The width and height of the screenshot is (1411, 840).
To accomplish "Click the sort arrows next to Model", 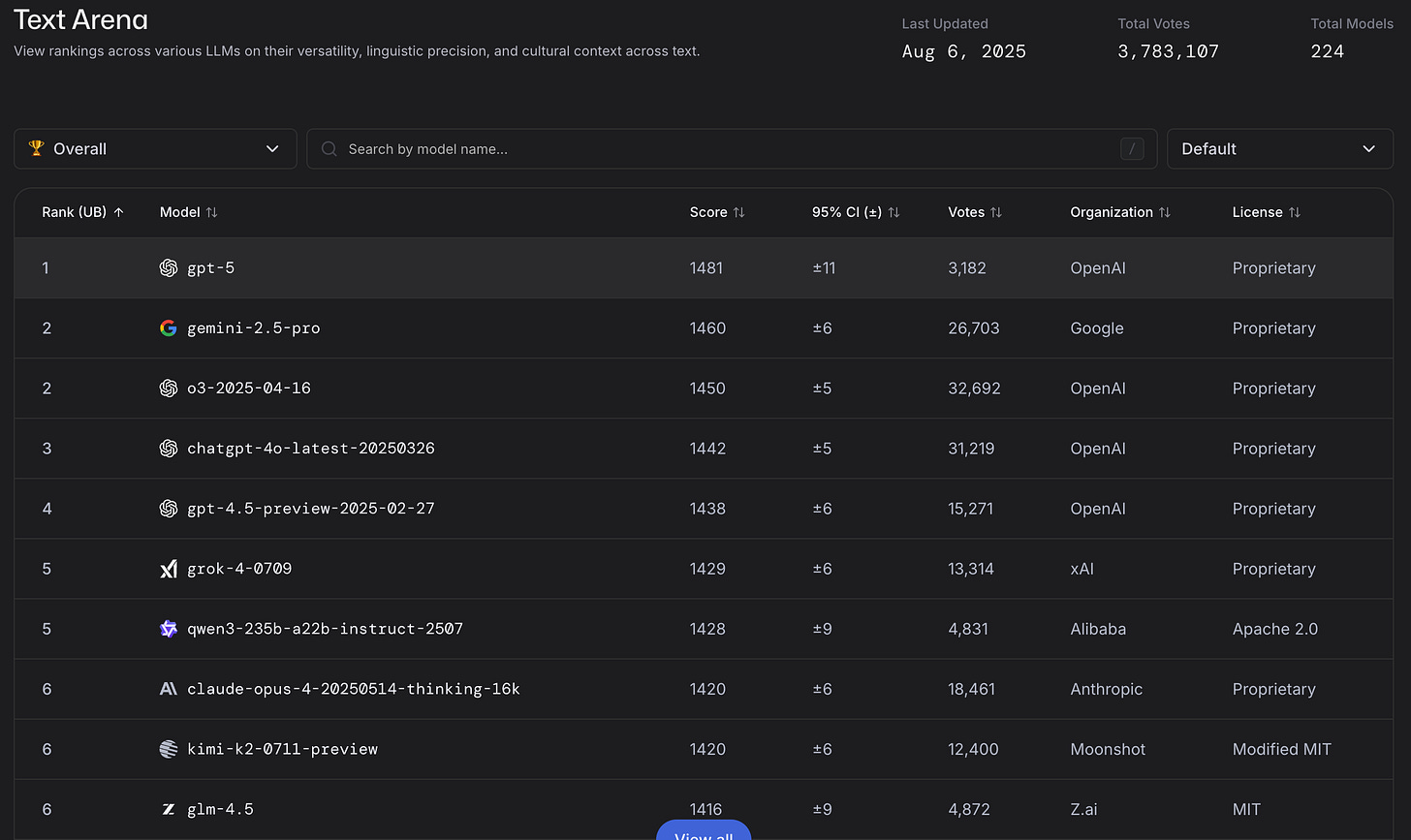I will click(211, 212).
